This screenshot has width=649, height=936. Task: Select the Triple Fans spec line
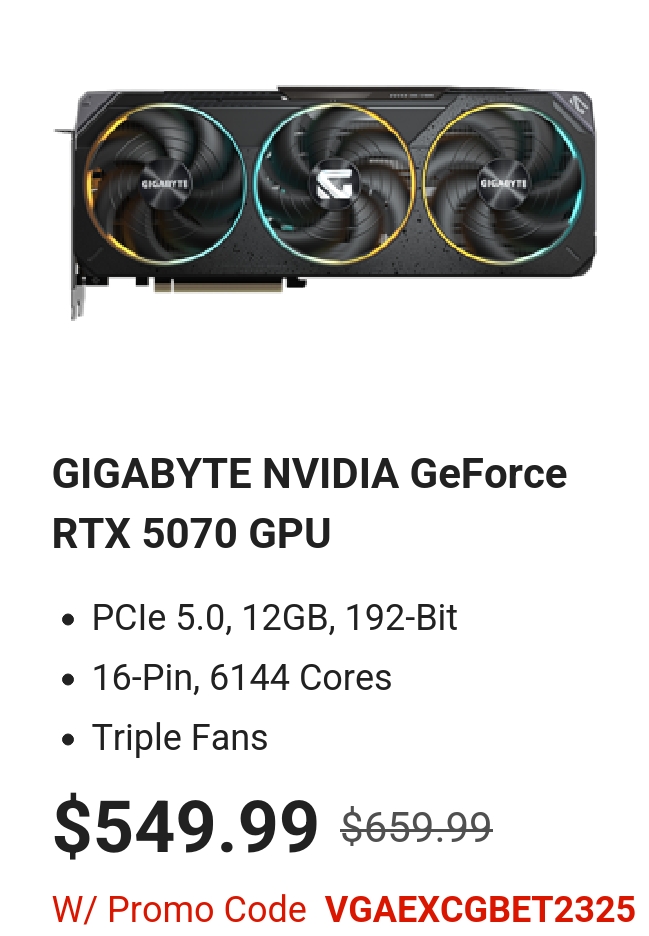[x=180, y=737]
